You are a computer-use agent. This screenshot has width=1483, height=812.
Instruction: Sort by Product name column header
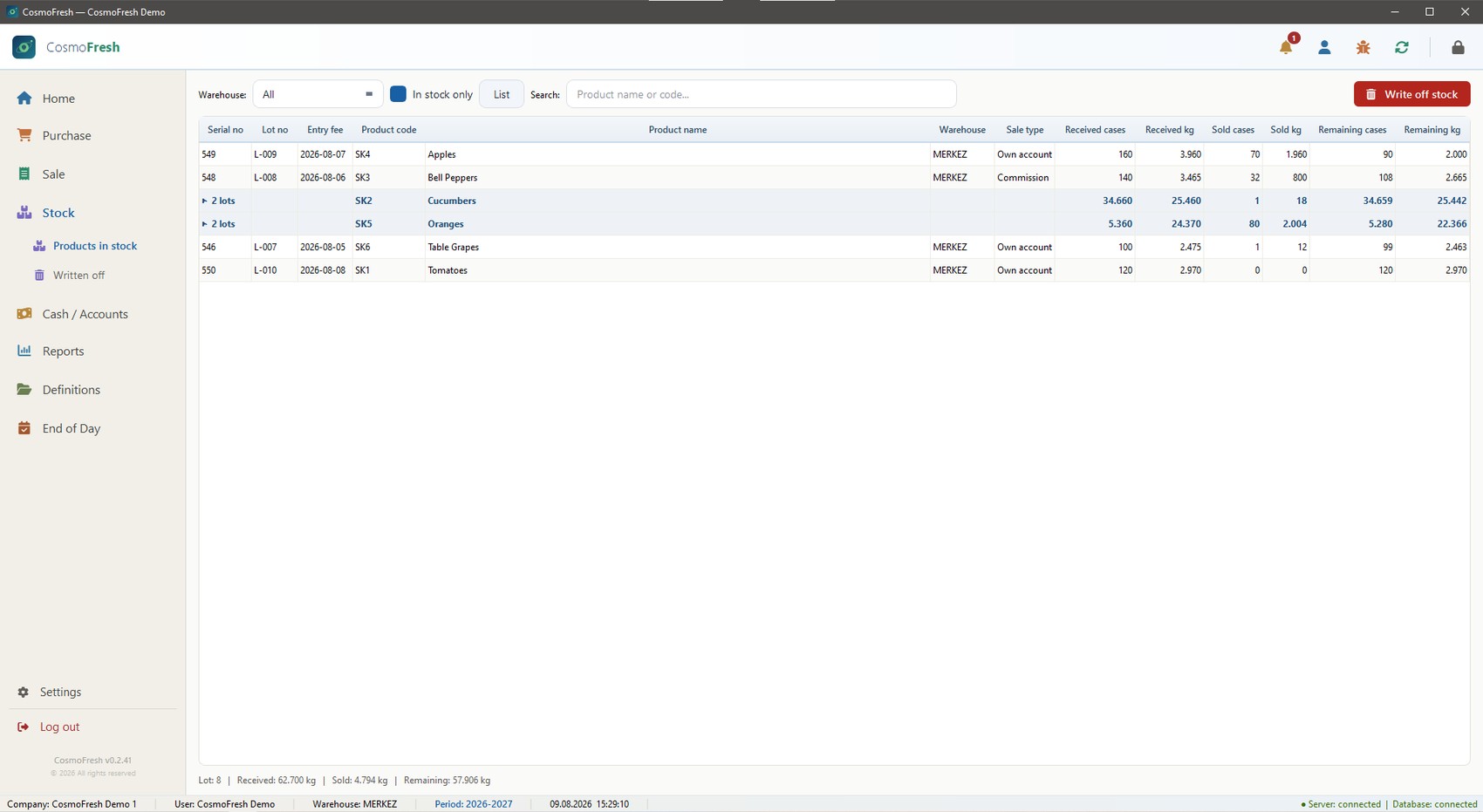(677, 130)
